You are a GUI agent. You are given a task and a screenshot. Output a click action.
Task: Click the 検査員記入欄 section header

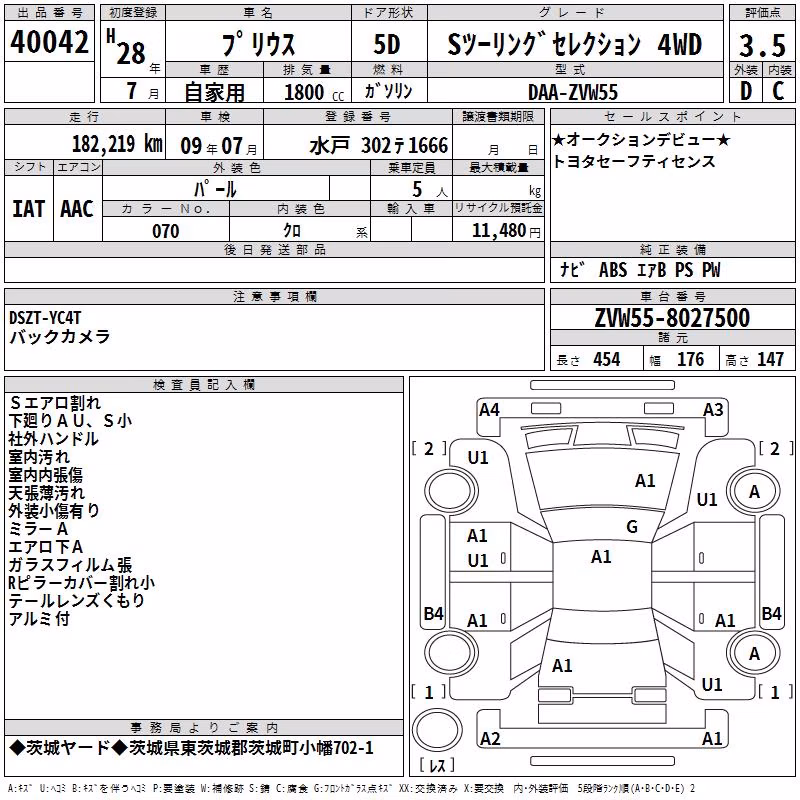tap(204, 385)
